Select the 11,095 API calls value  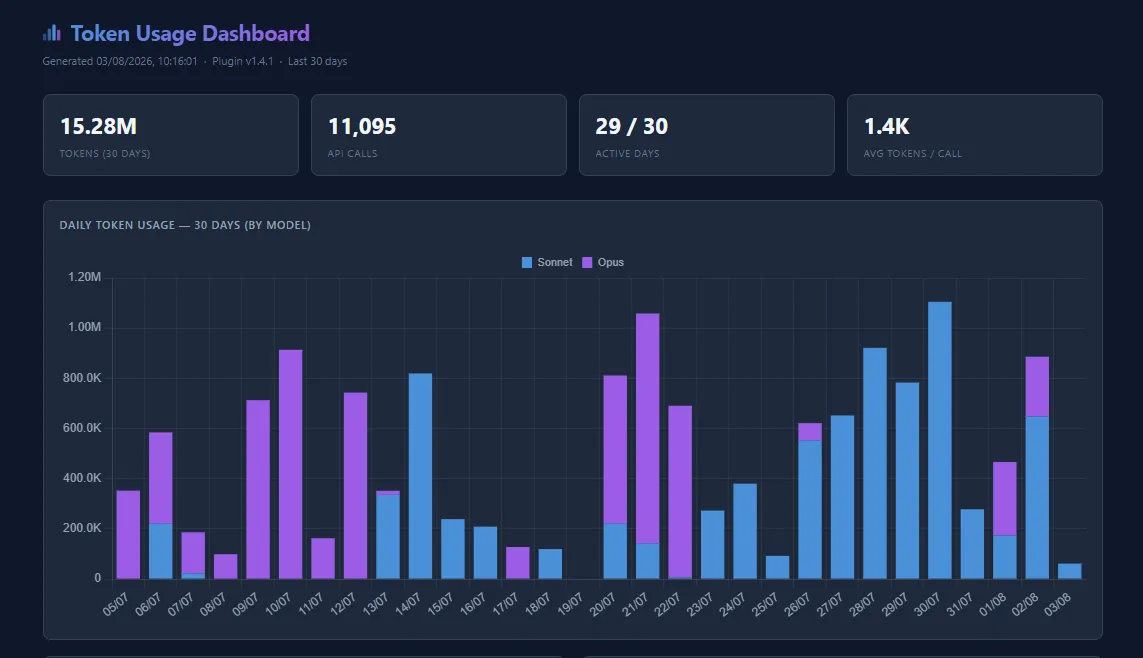pyautogui.click(x=362, y=127)
